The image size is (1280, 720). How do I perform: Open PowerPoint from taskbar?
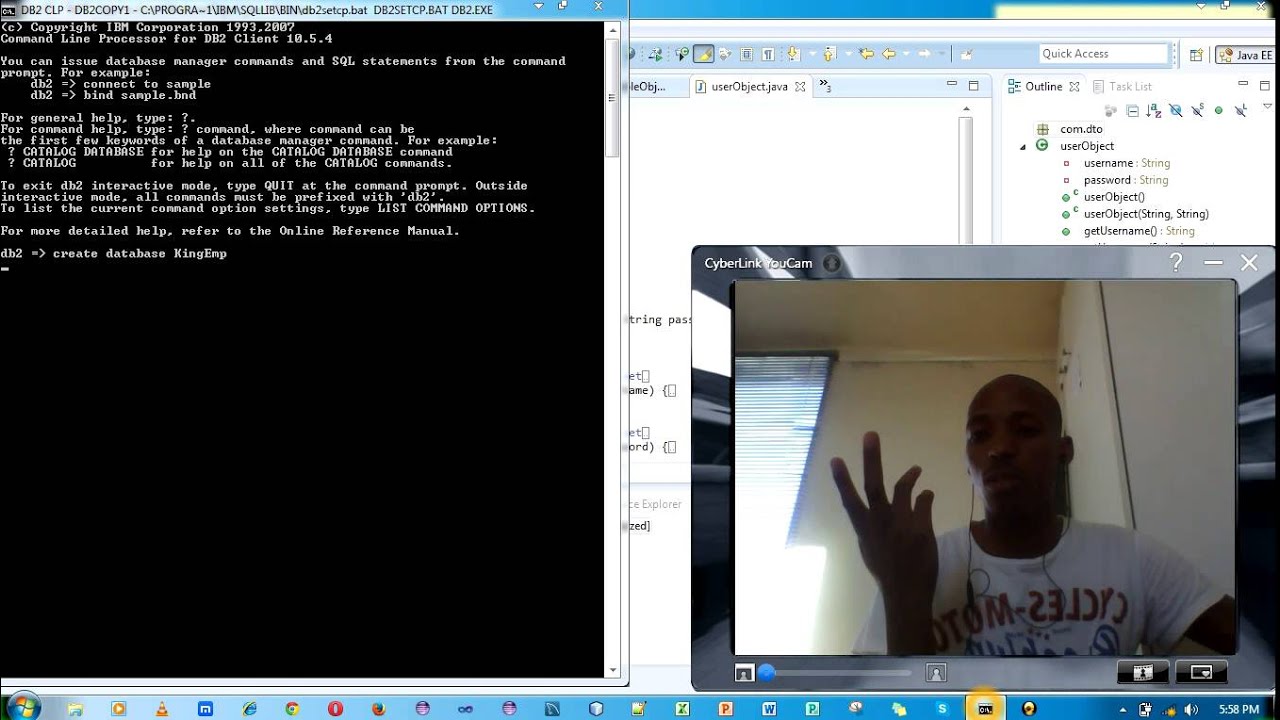pyautogui.click(x=726, y=708)
